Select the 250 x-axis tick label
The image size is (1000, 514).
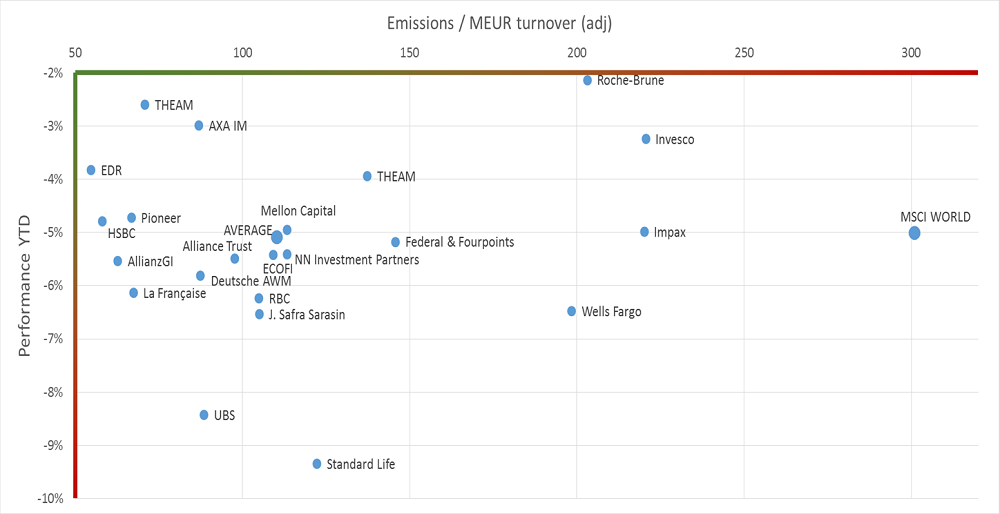(x=744, y=51)
